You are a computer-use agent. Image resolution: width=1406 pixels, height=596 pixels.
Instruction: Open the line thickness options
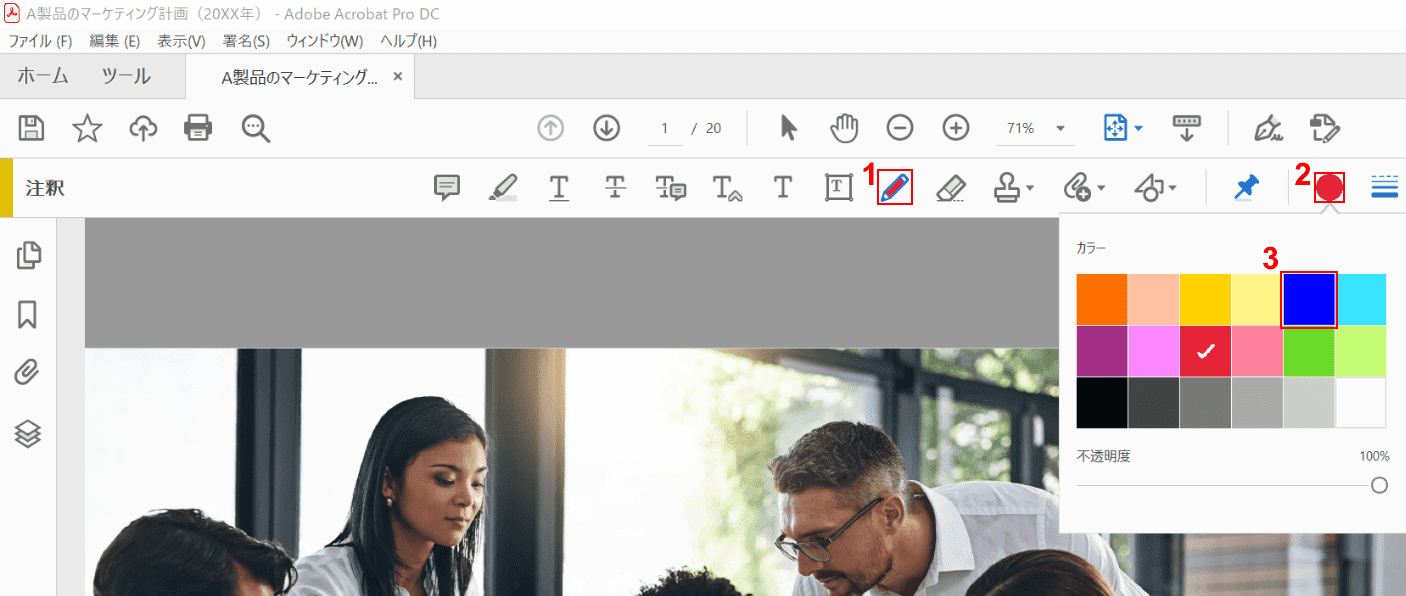[x=1385, y=187]
